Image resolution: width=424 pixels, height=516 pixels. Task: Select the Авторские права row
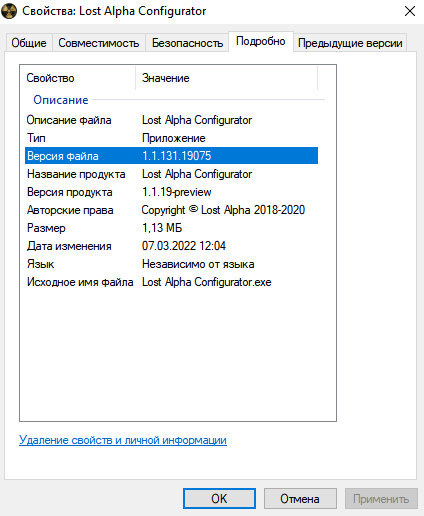(x=172, y=210)
